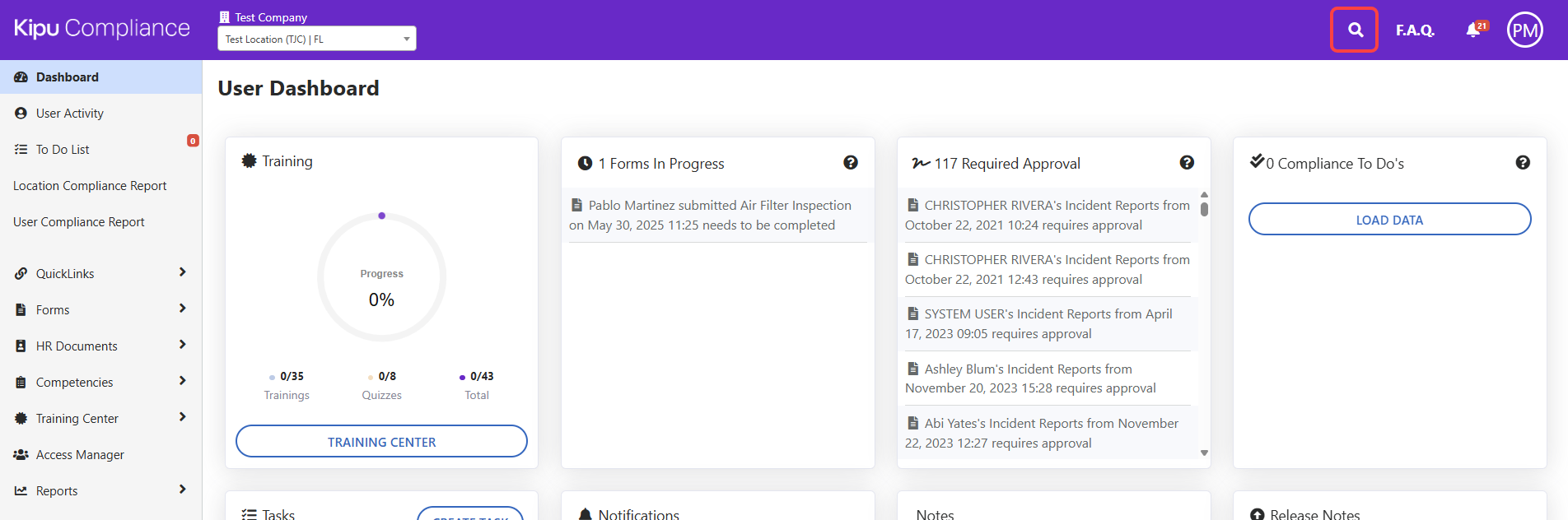Expand the QuickLinks sidebar menu

coord(100,274)
